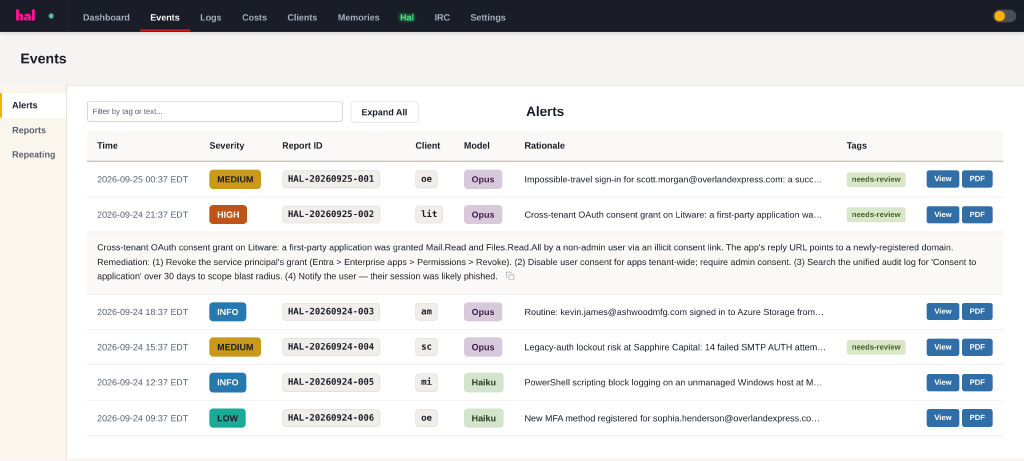Select the Events tab
Screen dimensions: 1024x461
pos(165,18)
